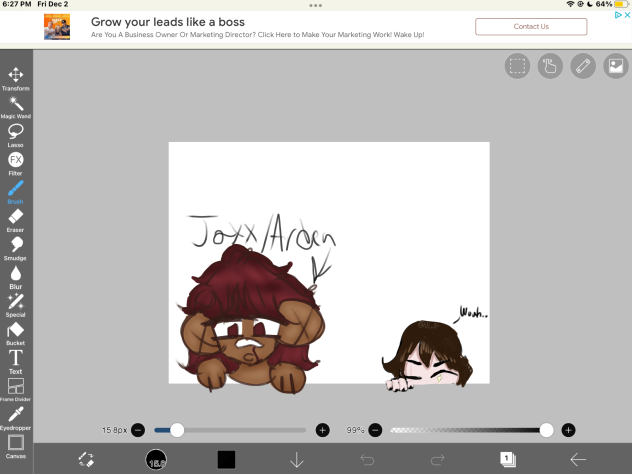Viewport: 632px width, 474px height.
Task: Undo the last stroke
Action: coord(367,459)
